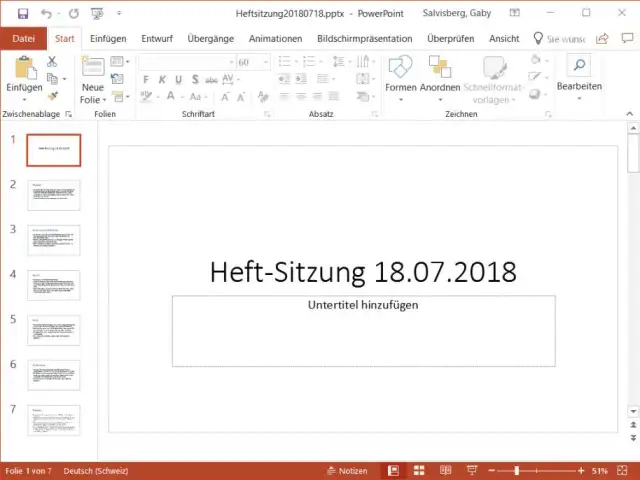Image resolution: width=640 pixels, height=480 pixels.
Task: Start slide show from status bar icon
Action: (x=472, y=471)
